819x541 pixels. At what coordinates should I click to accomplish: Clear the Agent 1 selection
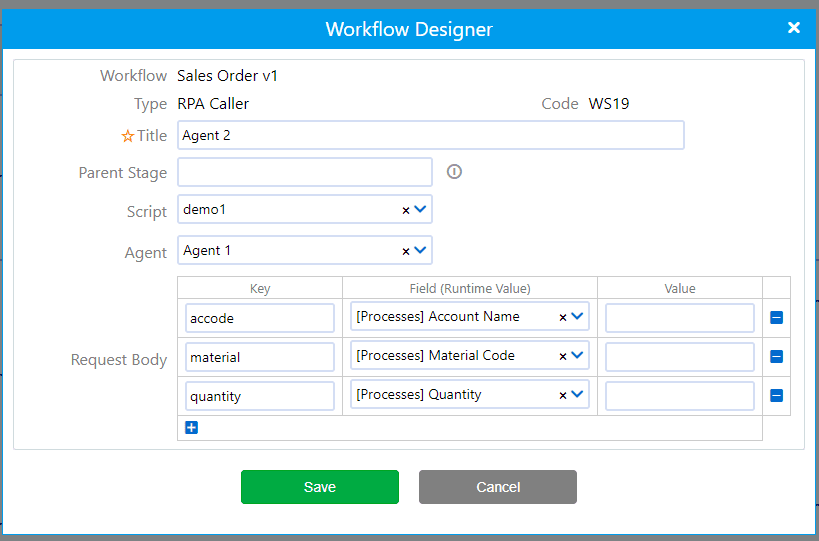pyautogui.click(x=406, y=251)
